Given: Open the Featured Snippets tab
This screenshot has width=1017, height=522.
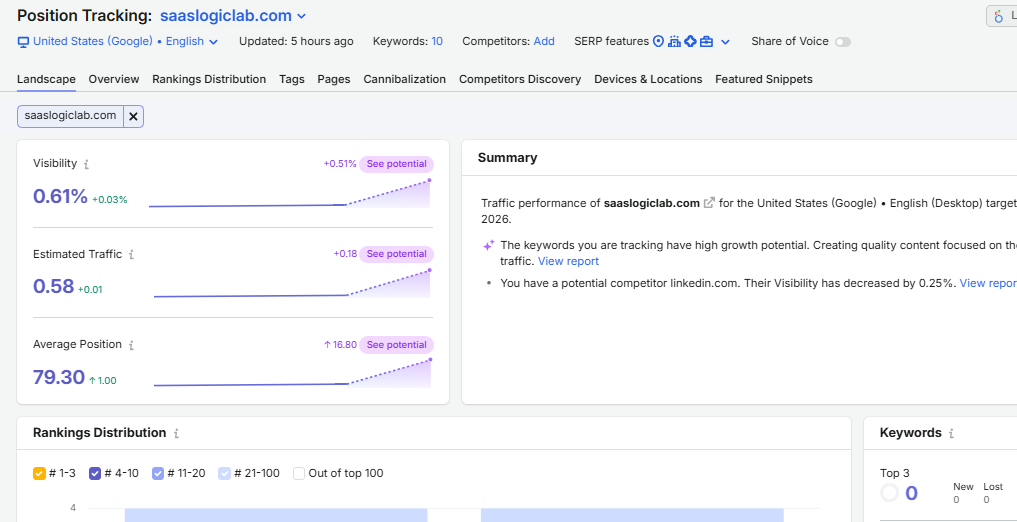Looking at the screenshot, I should click(x=764, y=79).
